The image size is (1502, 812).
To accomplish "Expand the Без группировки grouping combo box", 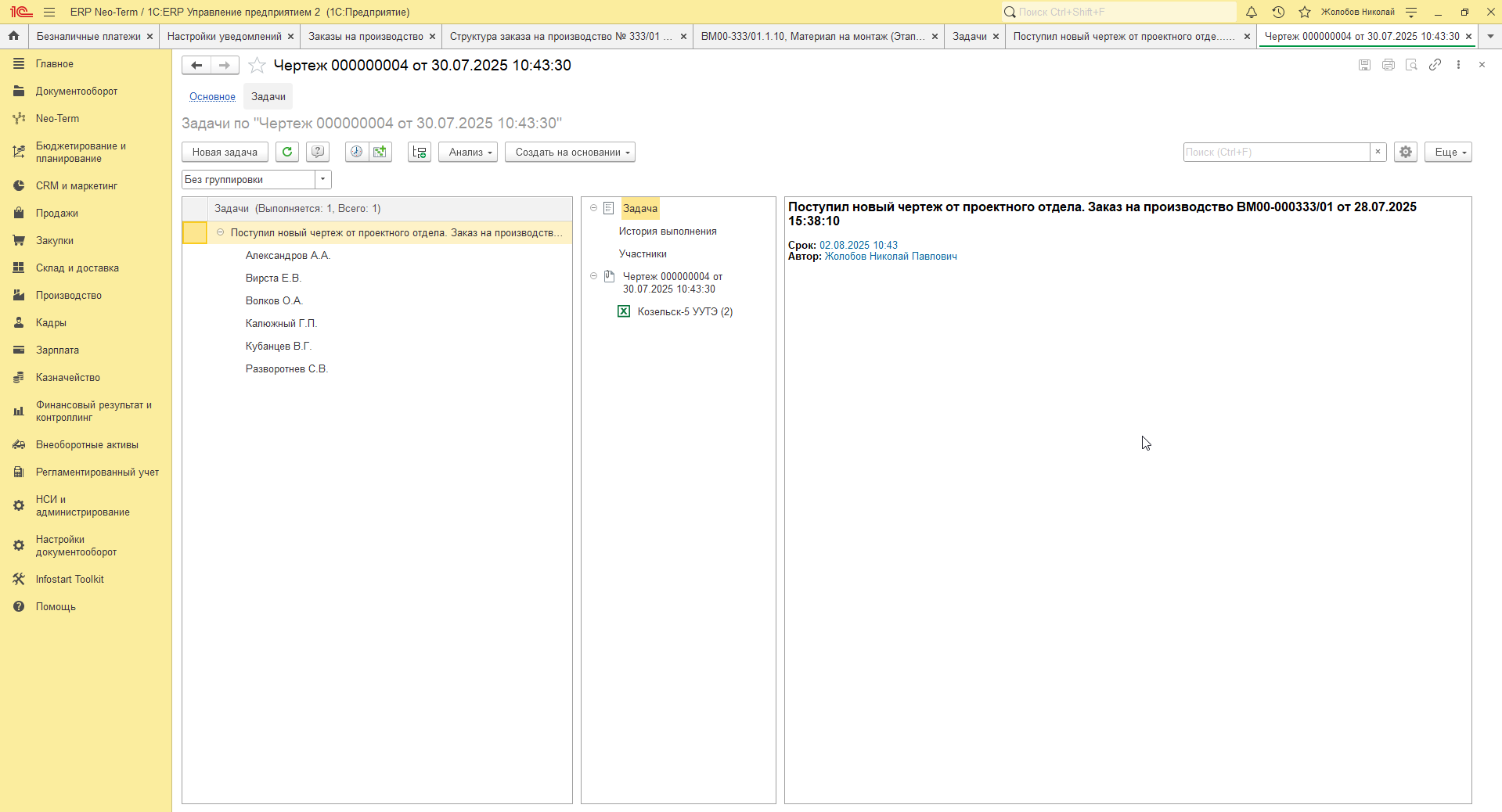I will [322, 179].
